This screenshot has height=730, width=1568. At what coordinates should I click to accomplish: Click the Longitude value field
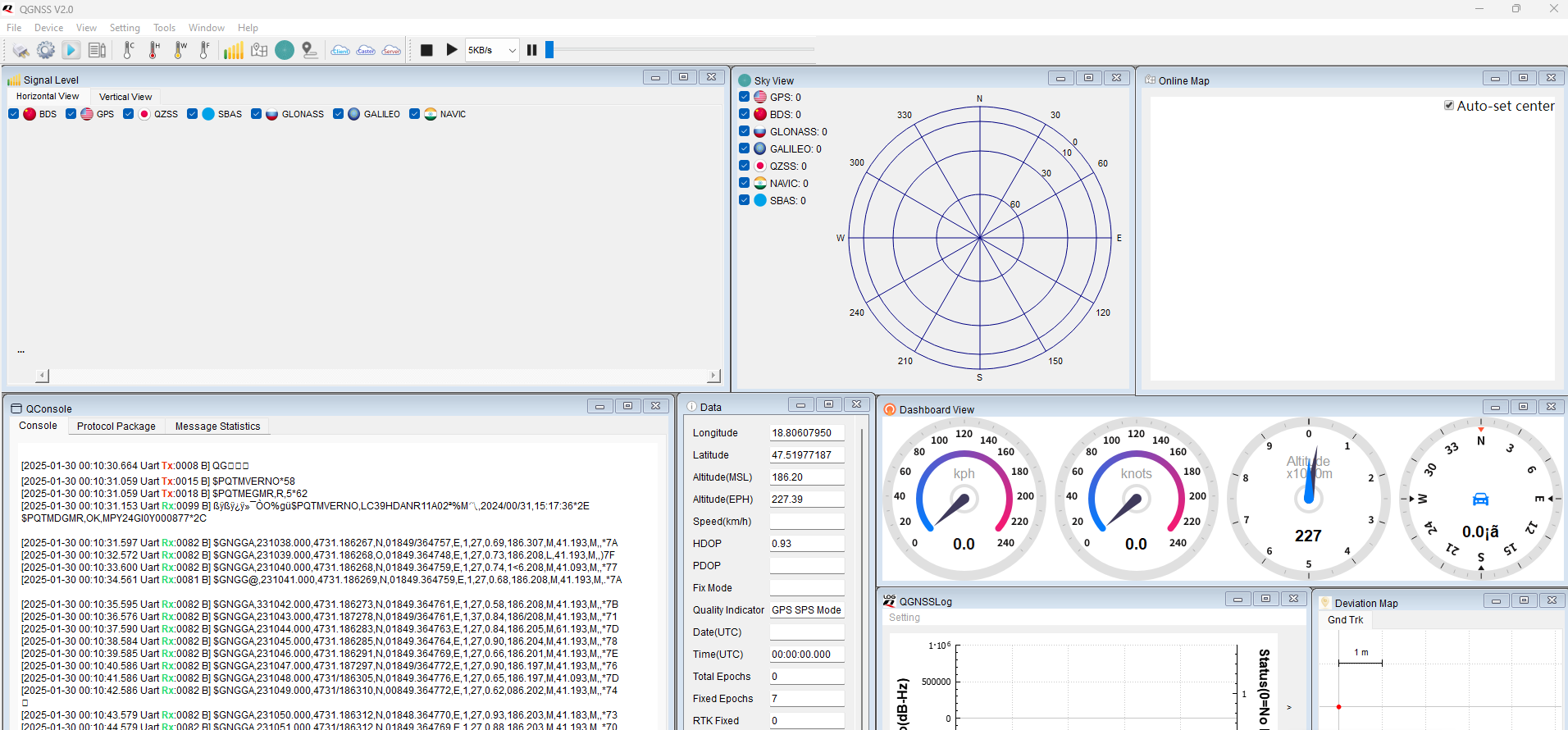[x=806, y=433]
